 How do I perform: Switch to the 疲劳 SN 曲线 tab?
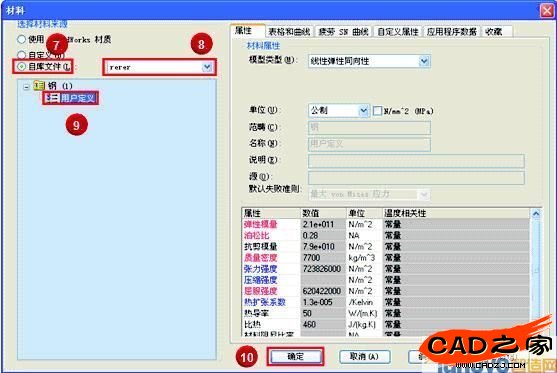tap(343, 32)
